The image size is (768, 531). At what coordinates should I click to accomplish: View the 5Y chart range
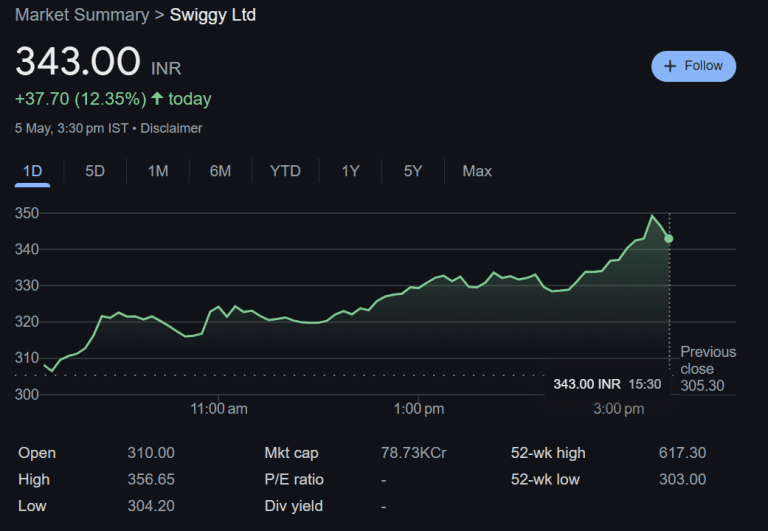412,171
